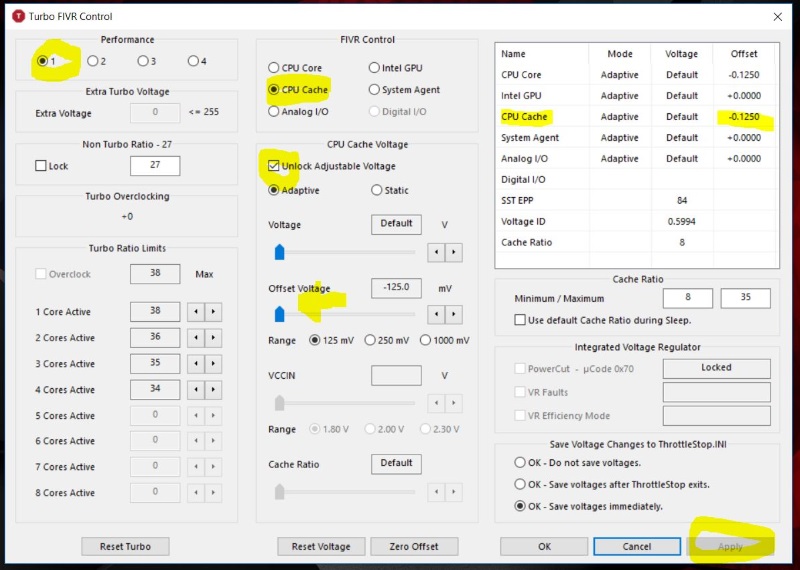The width and height of the screenshot is (800, 570).
Task: Increase Offset Voltage with right arrow button
Action: 454,314
